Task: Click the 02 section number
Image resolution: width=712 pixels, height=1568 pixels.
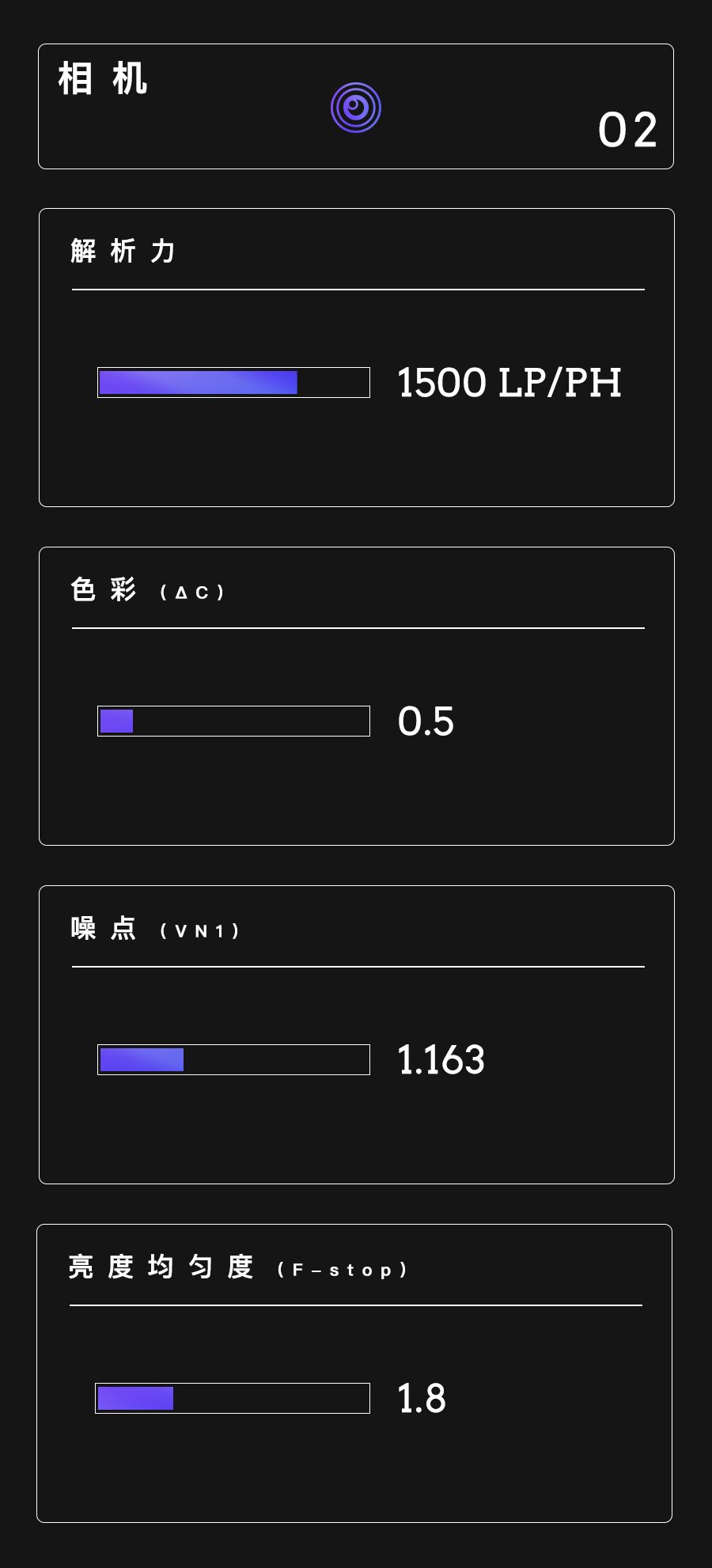Action: [627, 130]
